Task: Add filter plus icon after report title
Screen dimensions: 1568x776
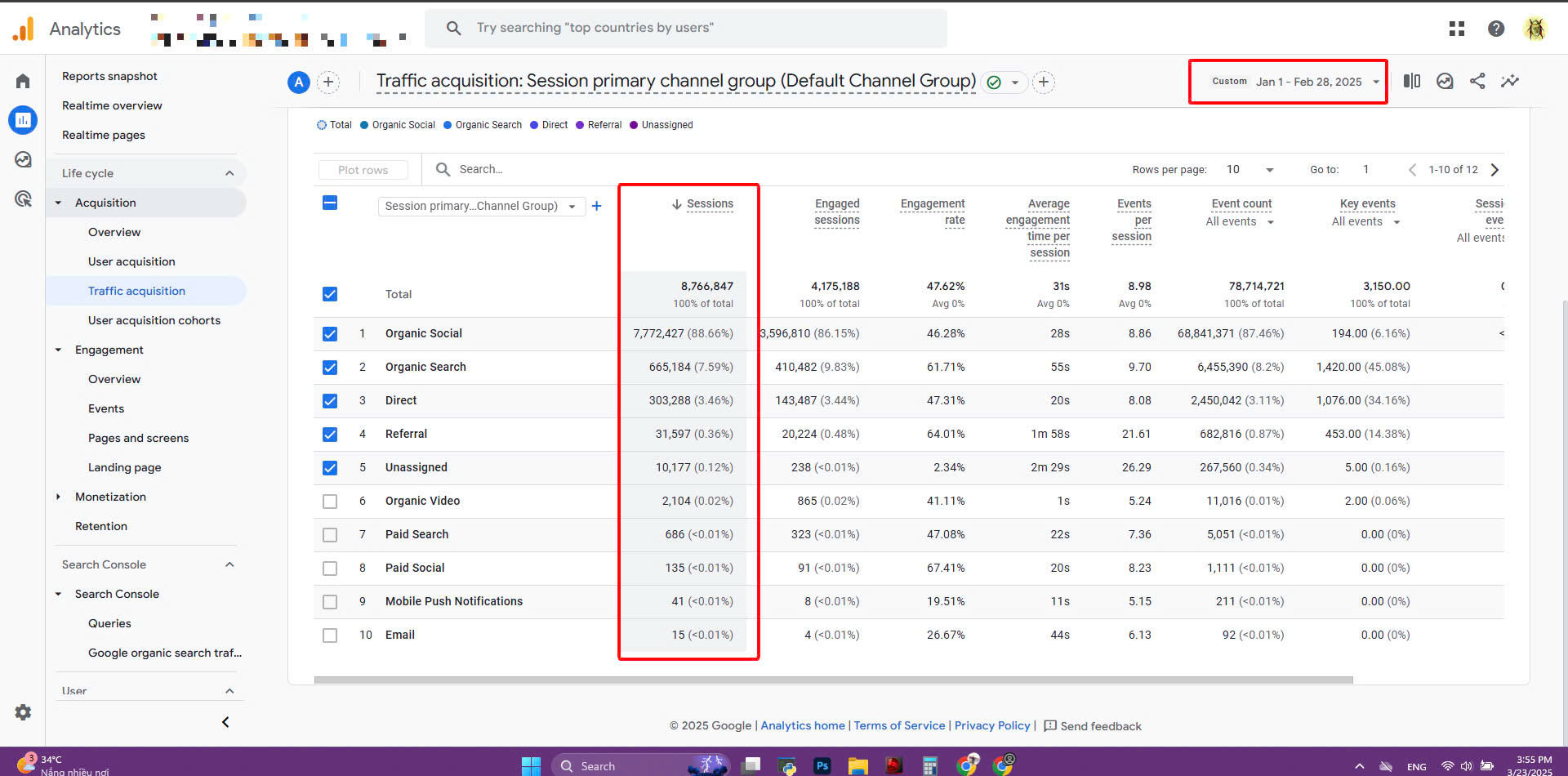Action: [1043, 82]
